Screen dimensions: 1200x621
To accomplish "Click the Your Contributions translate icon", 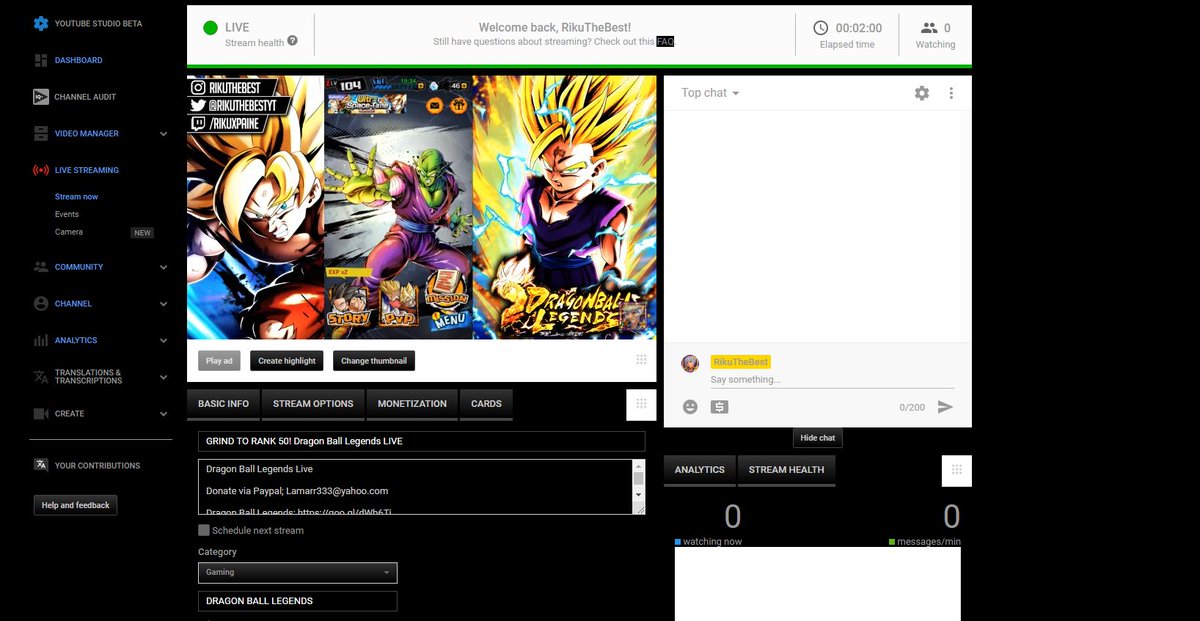I will pos(41,465).
